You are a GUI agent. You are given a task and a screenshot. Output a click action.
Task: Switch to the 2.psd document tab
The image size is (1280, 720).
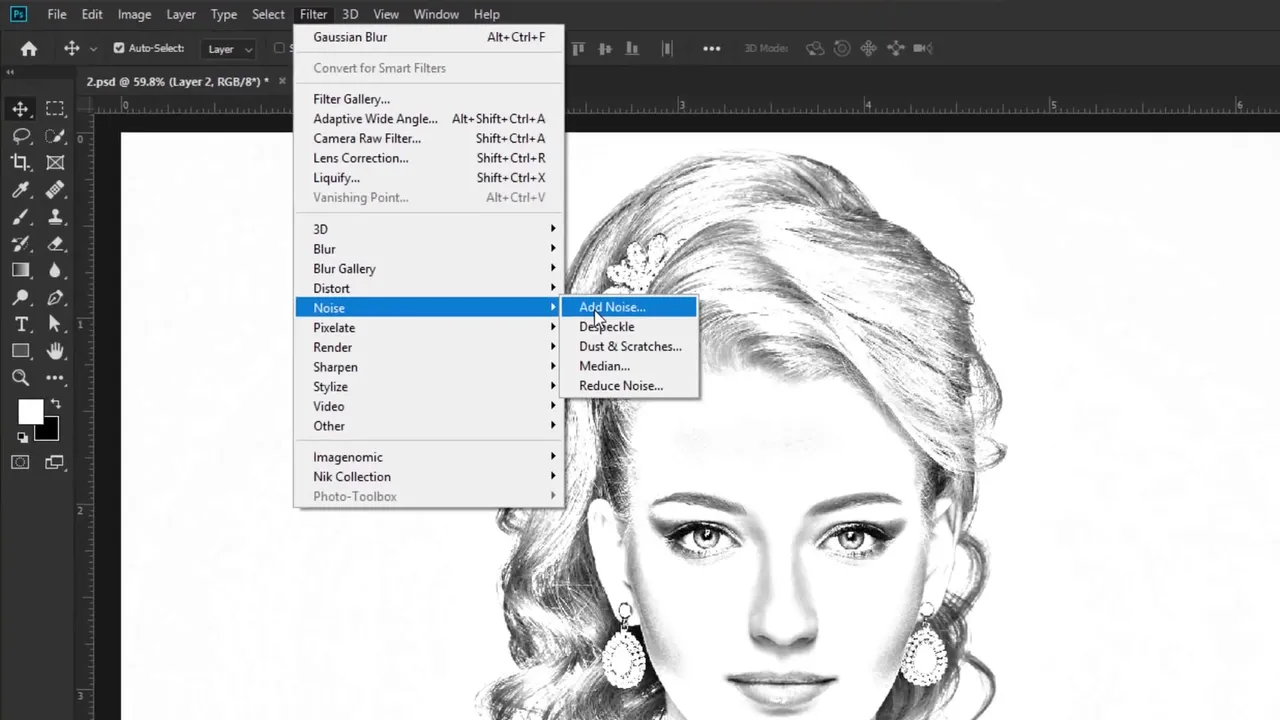click(177, 81)
